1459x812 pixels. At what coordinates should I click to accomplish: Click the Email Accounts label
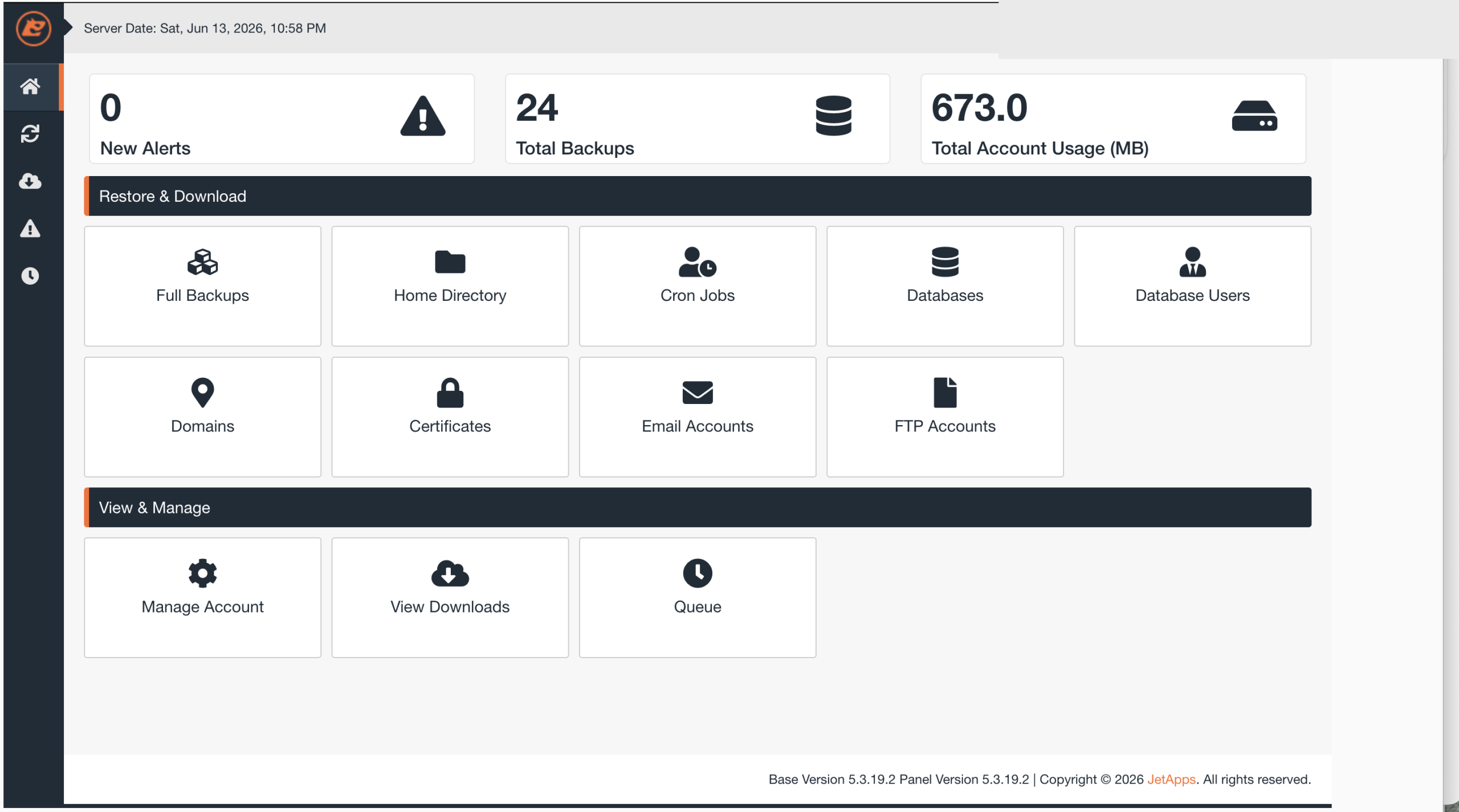click(x=698, y=426)
